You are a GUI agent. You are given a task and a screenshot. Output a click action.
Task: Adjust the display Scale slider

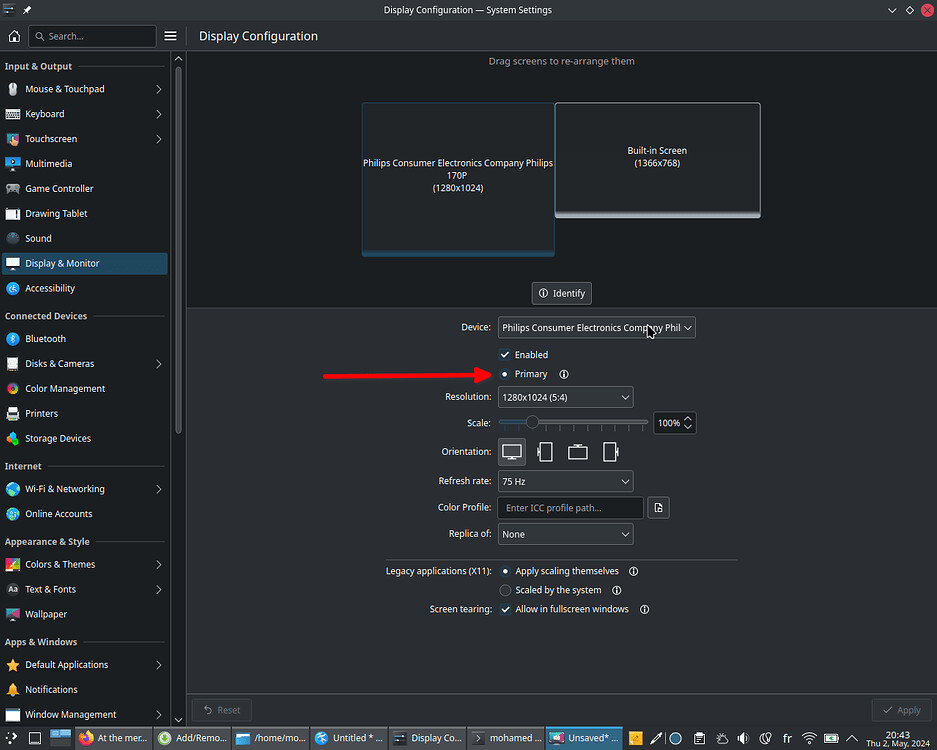point(530,422)
